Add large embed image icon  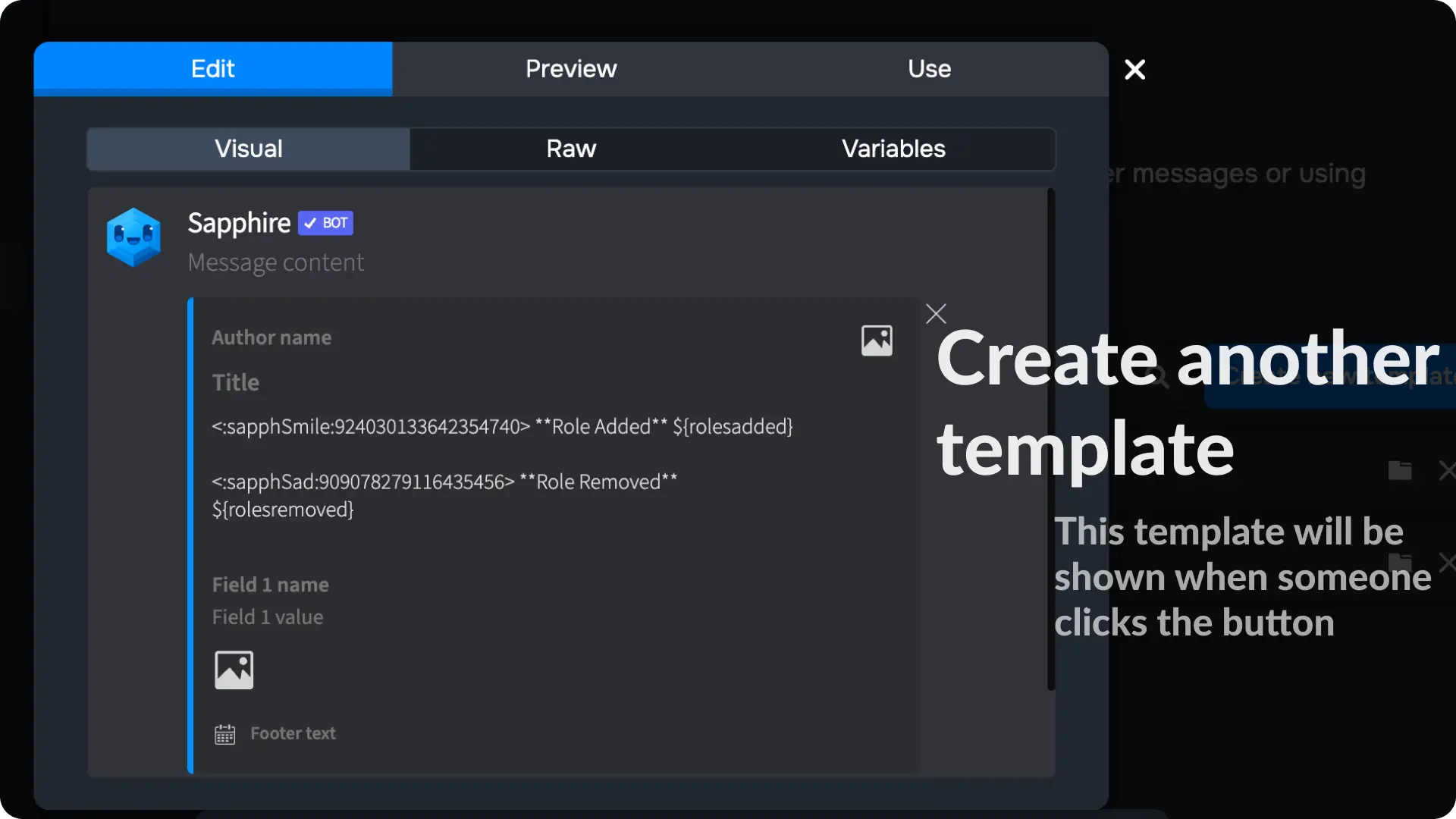pos(234,670)
